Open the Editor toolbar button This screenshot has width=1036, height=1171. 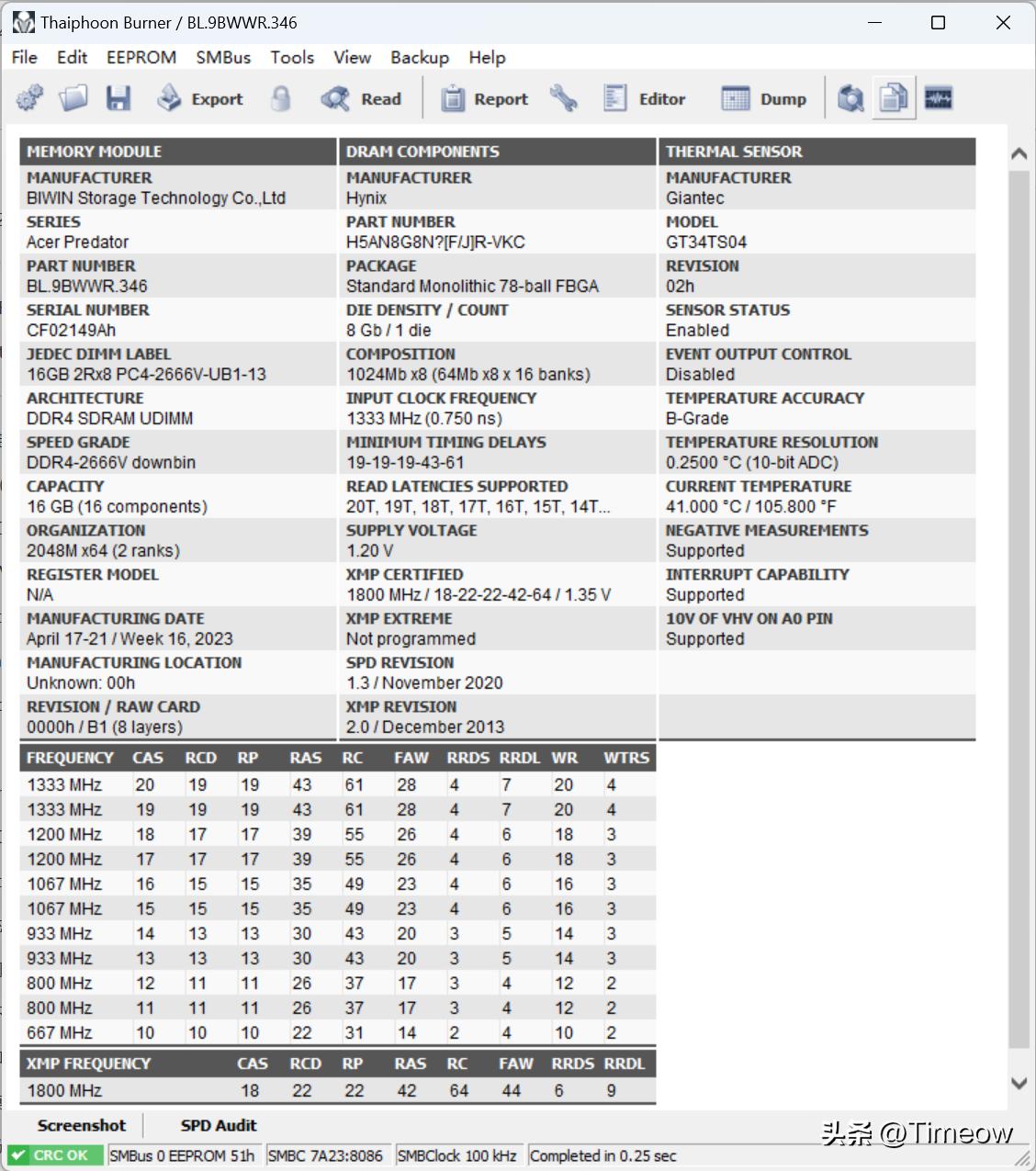click(644, 98)
